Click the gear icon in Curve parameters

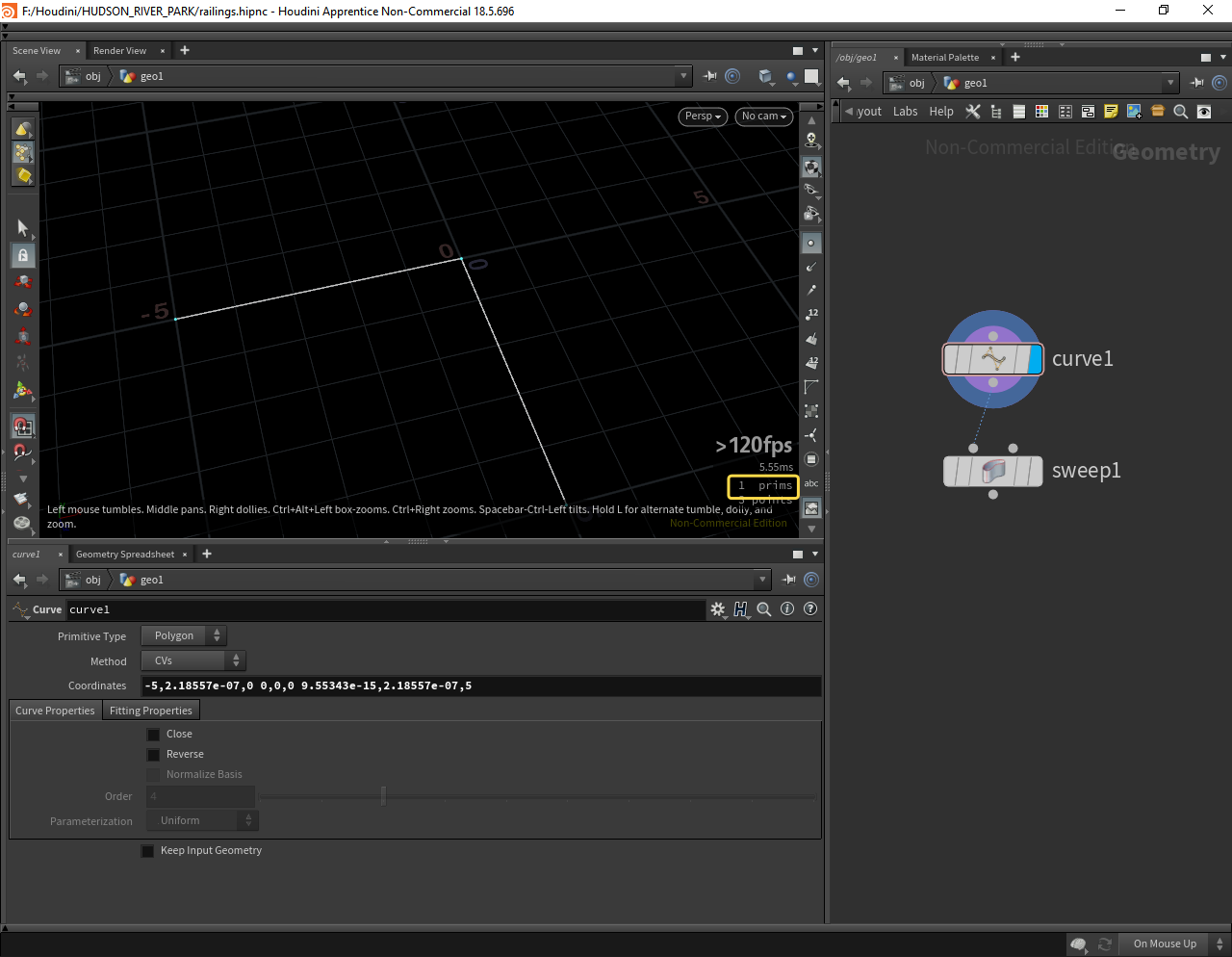click(717, 609)
